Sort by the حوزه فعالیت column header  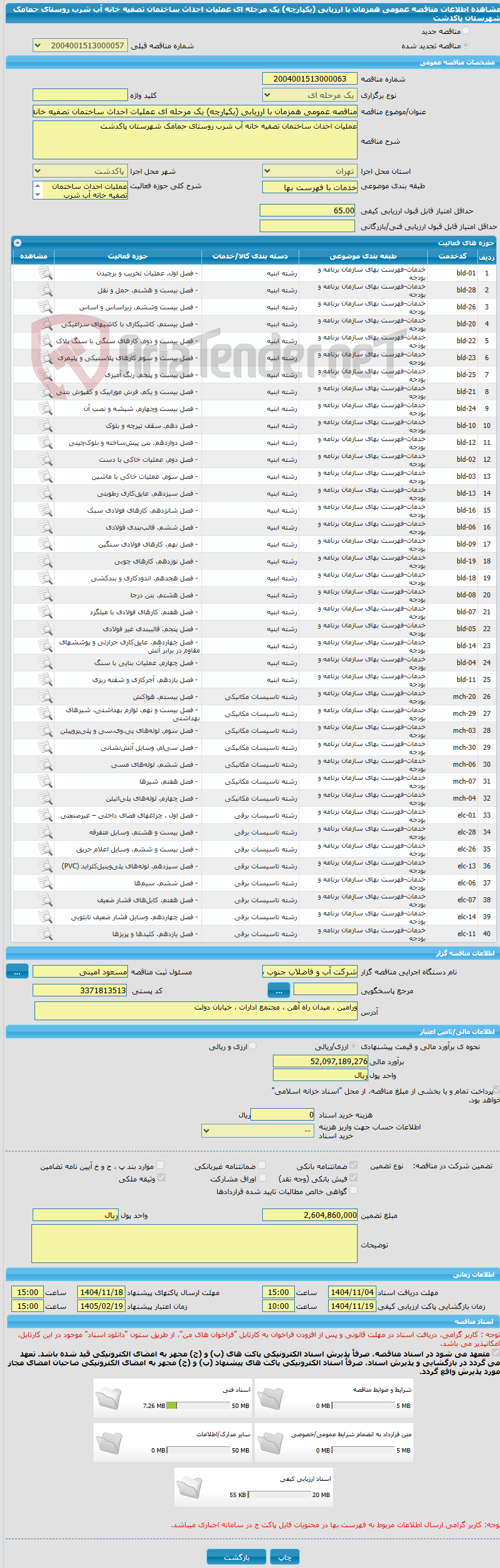click(x=128, y=256)
